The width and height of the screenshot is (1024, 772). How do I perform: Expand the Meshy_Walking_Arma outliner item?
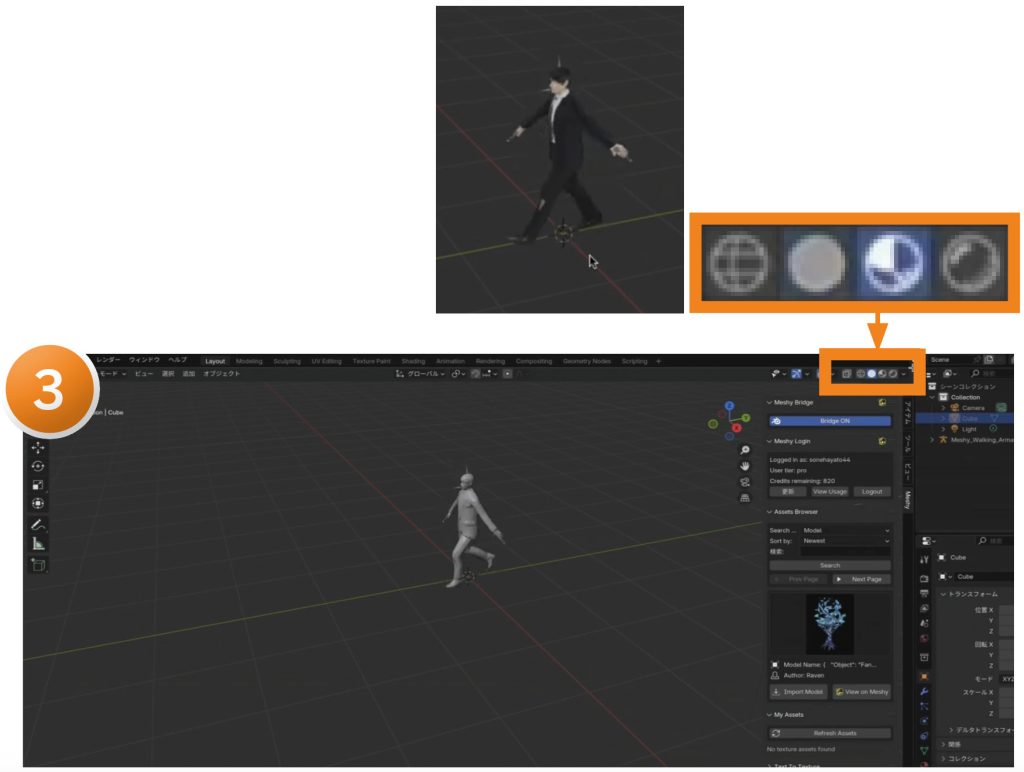tap(932, 440)
